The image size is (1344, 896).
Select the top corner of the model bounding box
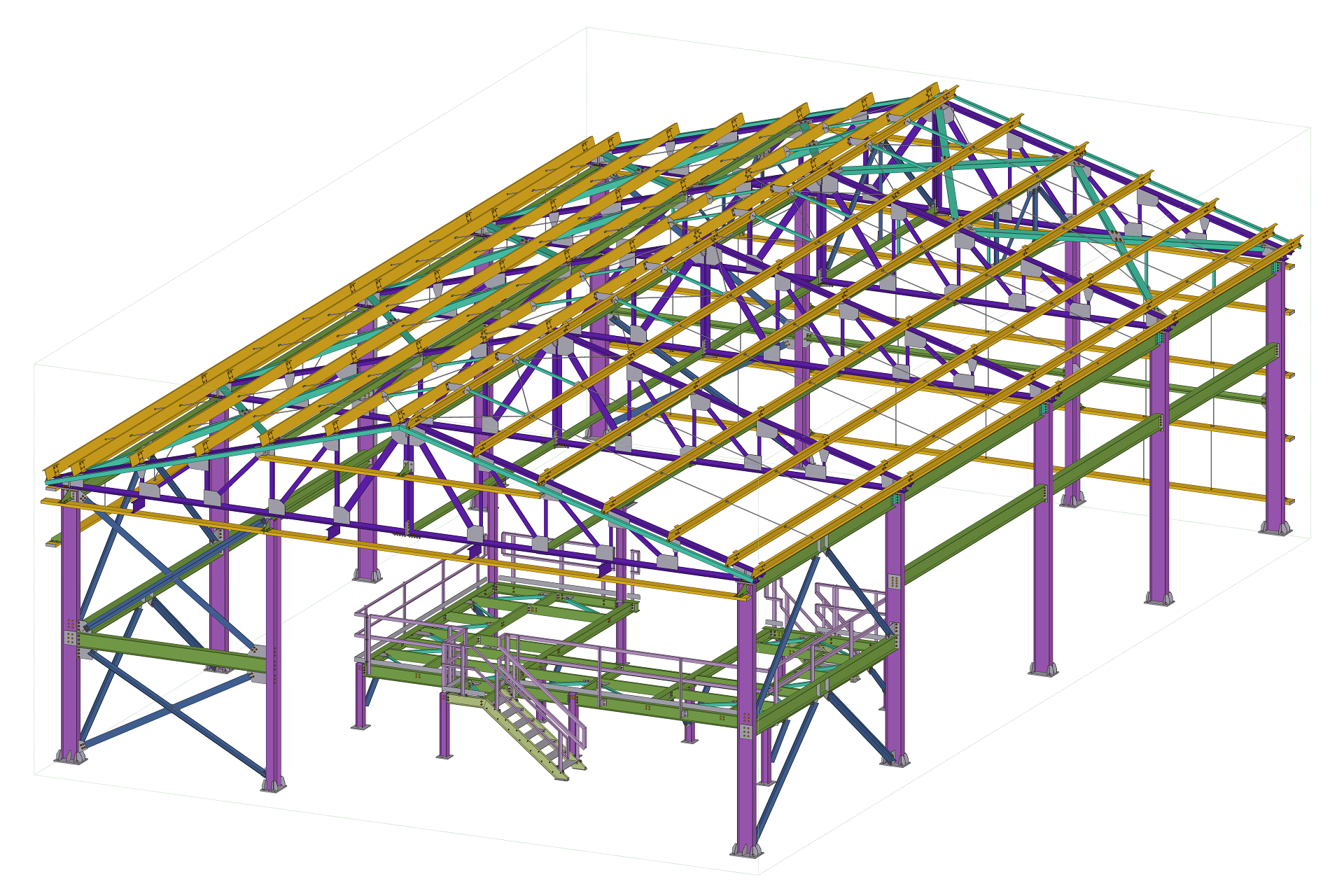587,28
